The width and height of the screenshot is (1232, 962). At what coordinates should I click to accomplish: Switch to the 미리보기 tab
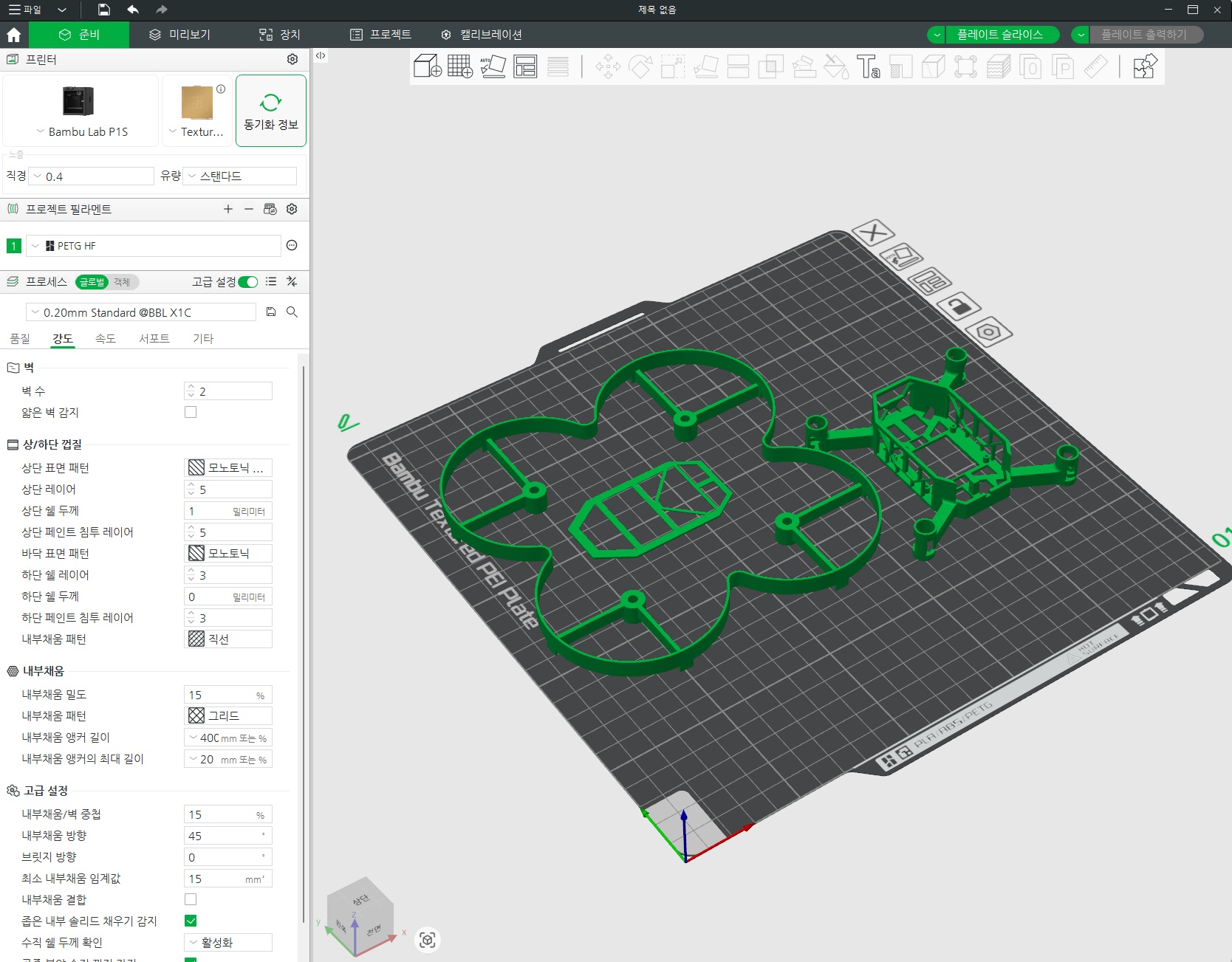click(x=179, y=35)
